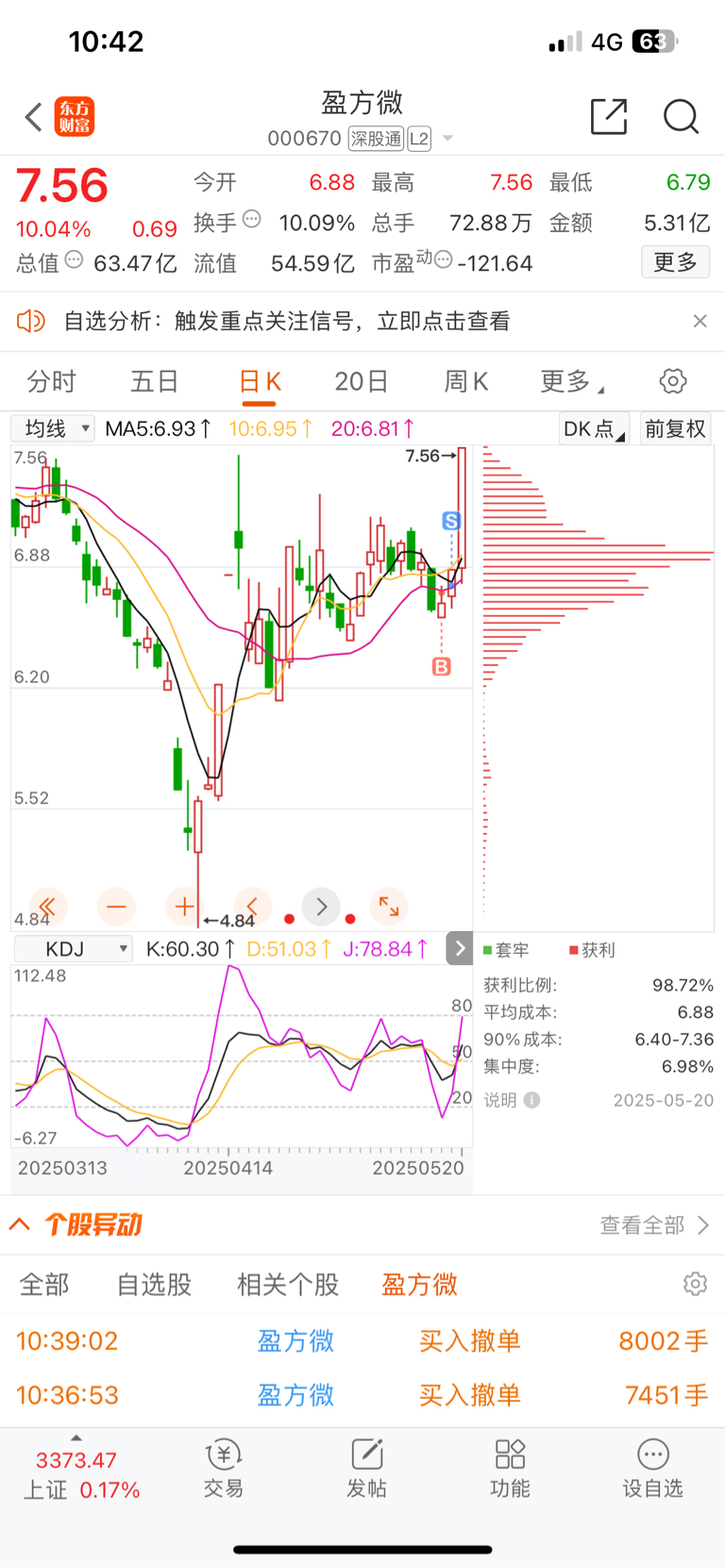Viewport: 725px width, 1568px height.
Task: Tap the 7451手 volume value
Action: tap(666, 1395)
